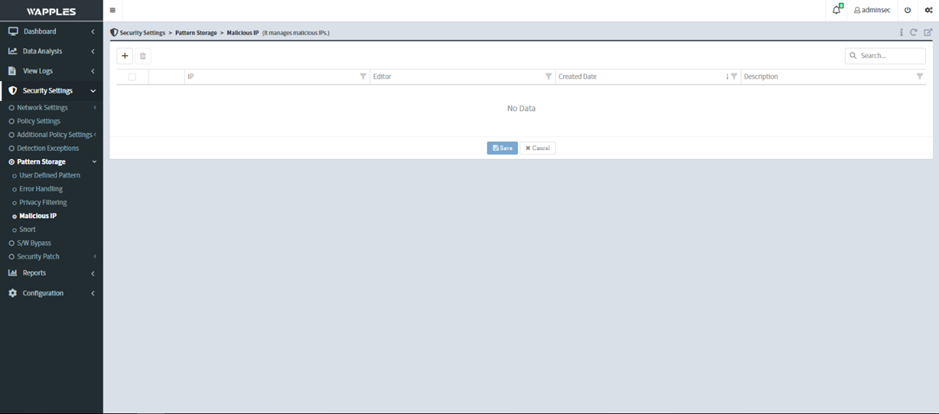Open the notifications bell
Viewport: 939px width, 414px height.
(836, 10)
